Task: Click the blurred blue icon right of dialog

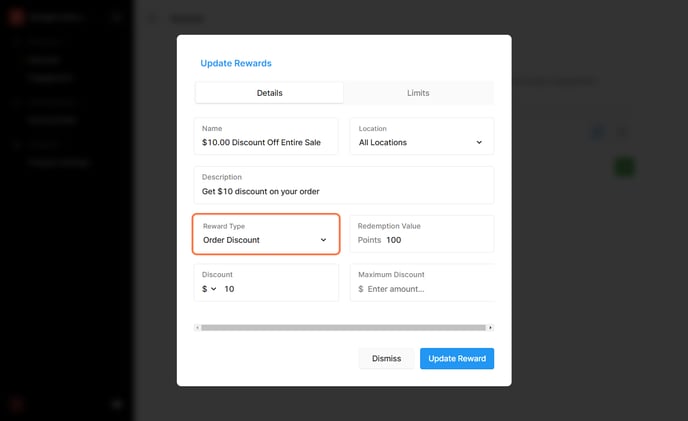Action: pos(598,132)
